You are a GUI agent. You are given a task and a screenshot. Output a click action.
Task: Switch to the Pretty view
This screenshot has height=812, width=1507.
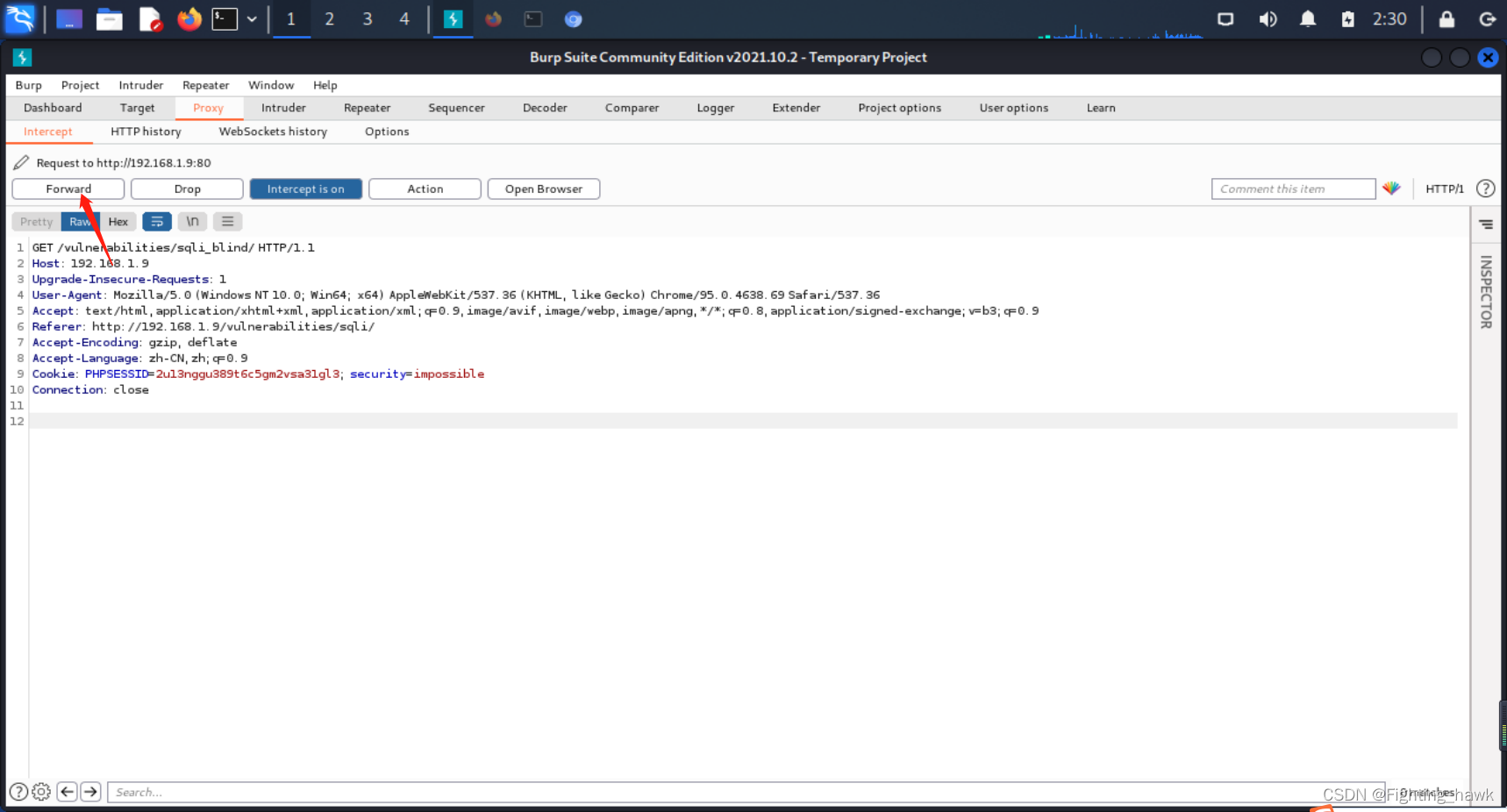coord(36,222)
